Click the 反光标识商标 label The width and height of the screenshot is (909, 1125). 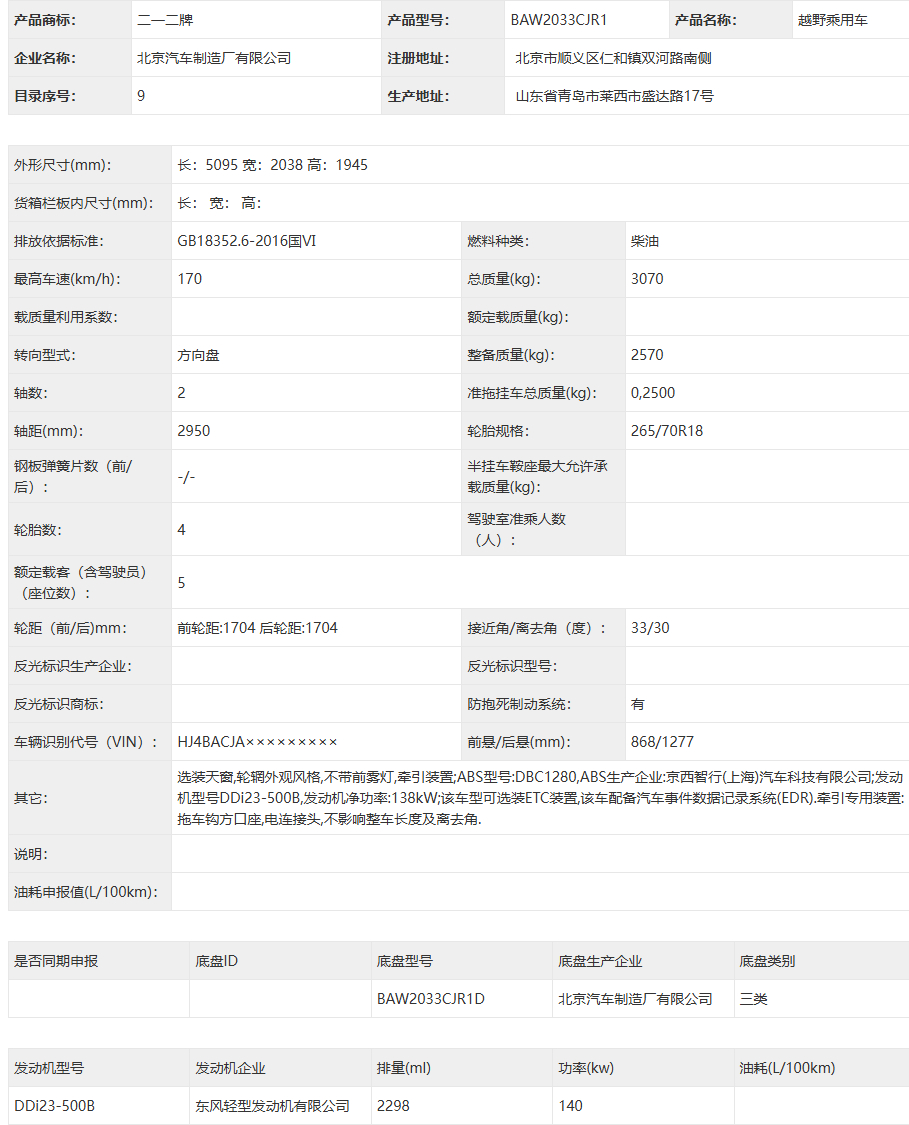[59, 705]
